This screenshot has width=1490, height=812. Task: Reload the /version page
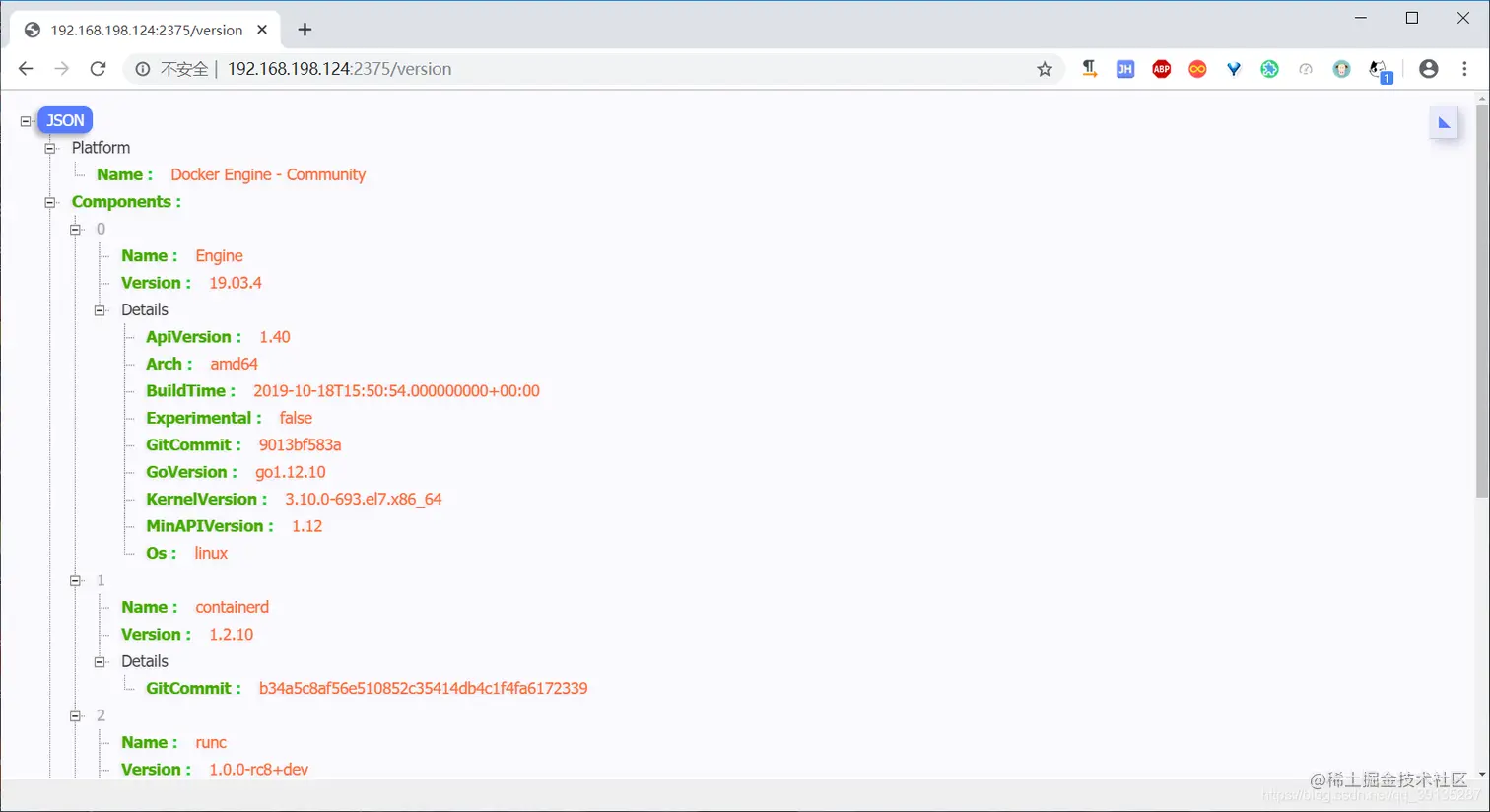tap(98, 69)
